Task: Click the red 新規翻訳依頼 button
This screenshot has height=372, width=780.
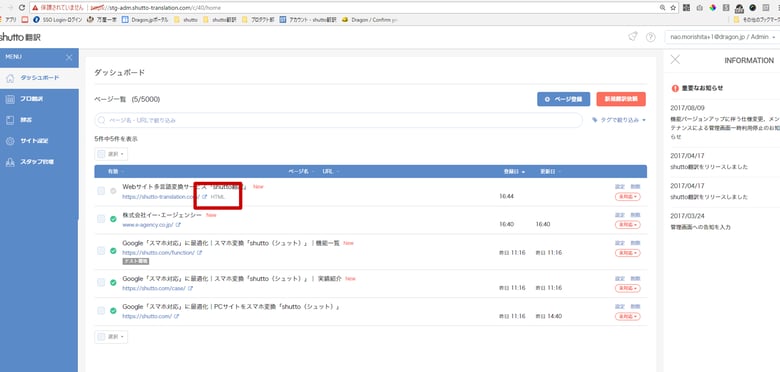Action: point(621,99)
